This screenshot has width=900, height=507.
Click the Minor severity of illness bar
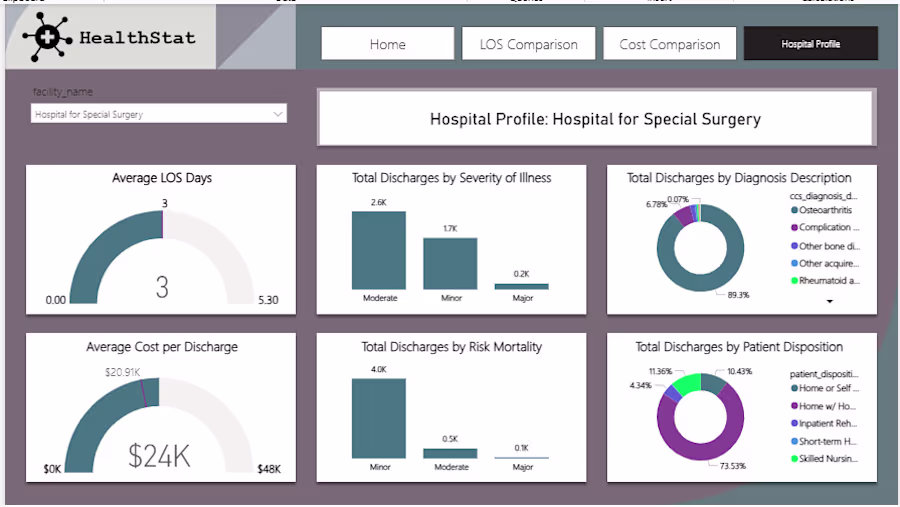tap(450, 263)
